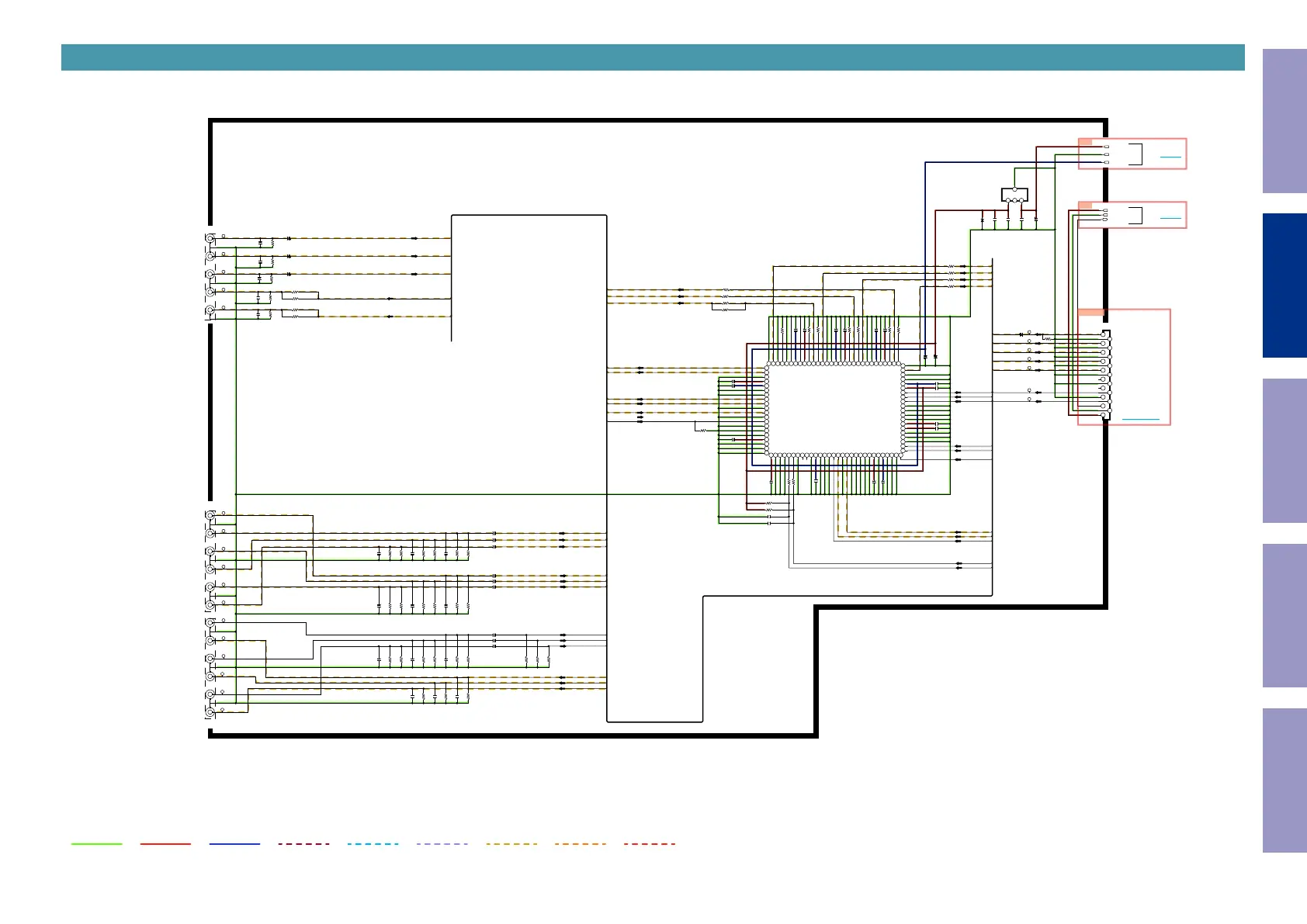Image resolution: width=1307 pixels, height=924 pixels.
Task: Click the multi-pin connector inside large pink box
Action: click(x=1106, y=375)
